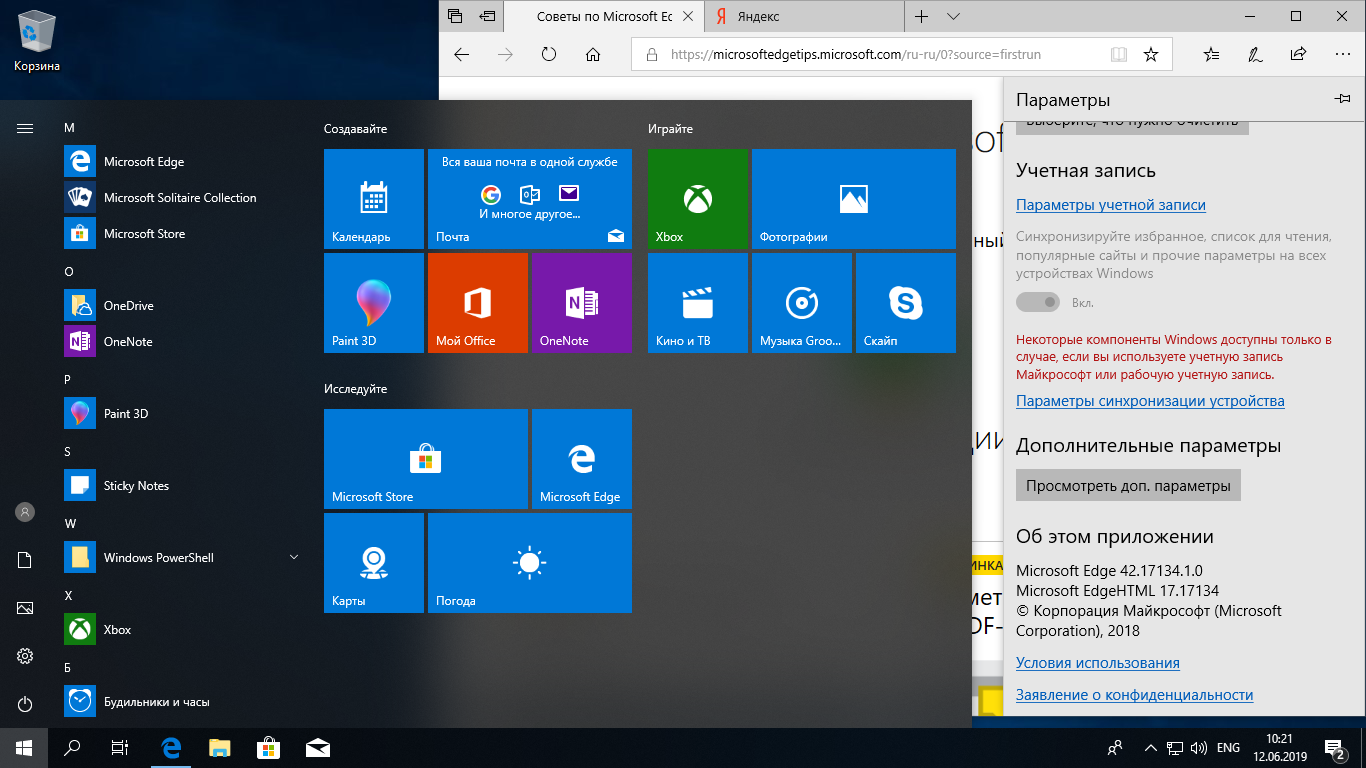The height and width of the screenshot is (768, 1366).
Task: Open Paint 3D in the app list
Action: (x=180, y=414)
